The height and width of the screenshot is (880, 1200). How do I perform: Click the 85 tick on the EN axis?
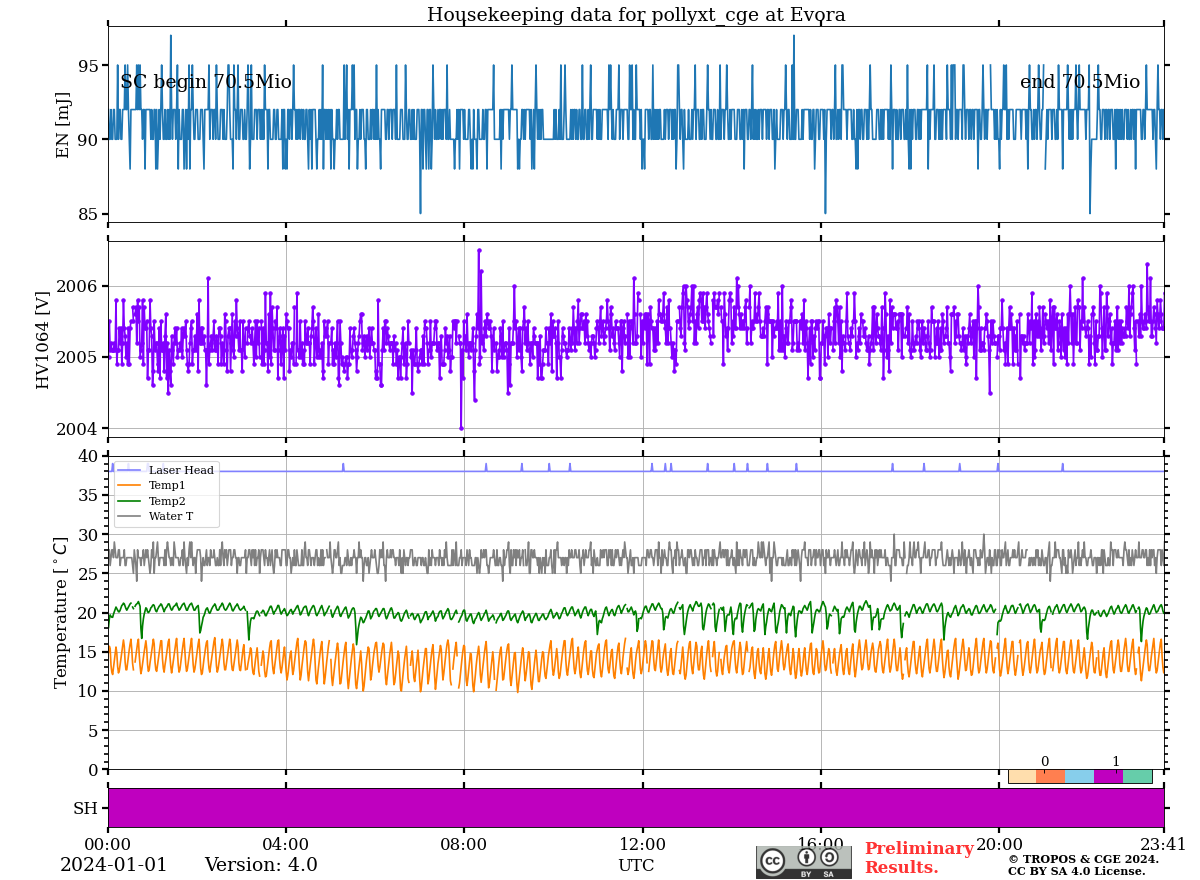(88, 214)
